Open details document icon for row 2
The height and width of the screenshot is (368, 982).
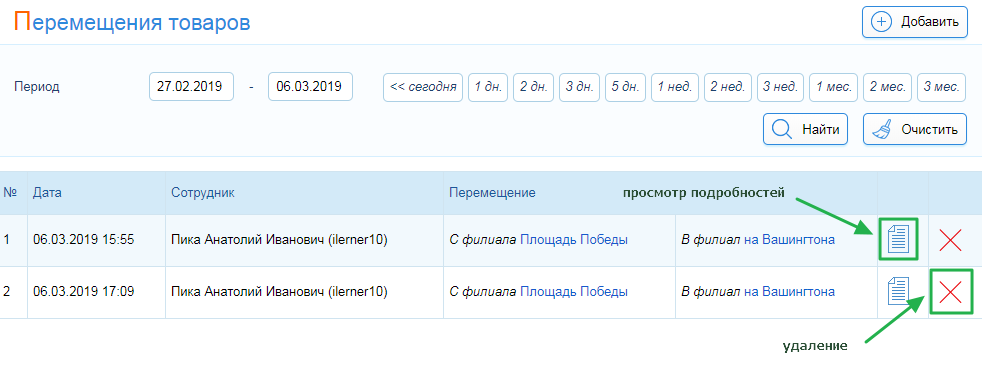pyautogui.click(x=899, y=292)
